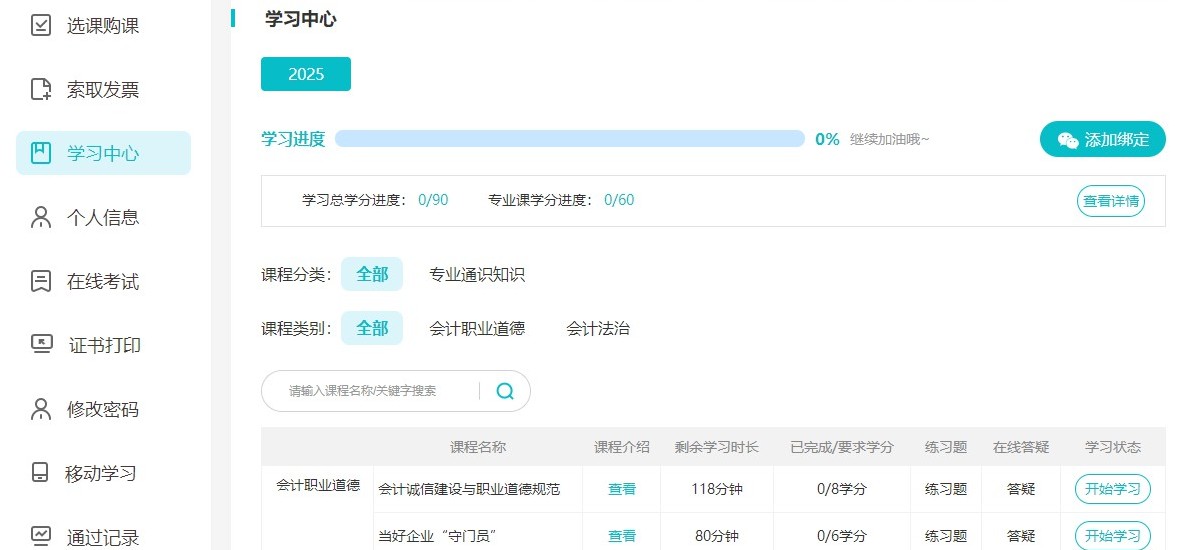Filter course type by 会计法治
Screen dimensions: 1190x550
tap(597, 328)
